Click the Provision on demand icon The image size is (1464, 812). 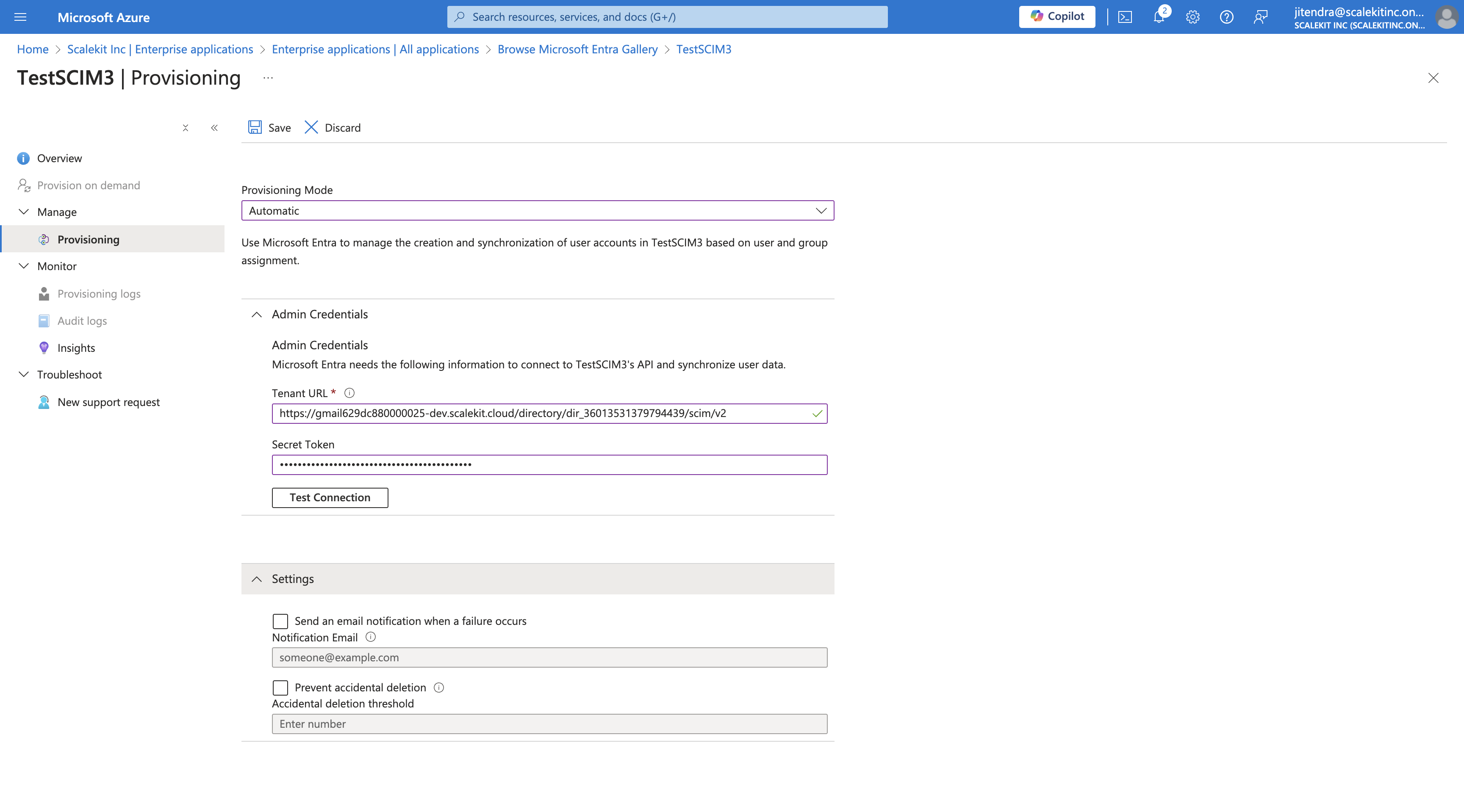[24, 185]
